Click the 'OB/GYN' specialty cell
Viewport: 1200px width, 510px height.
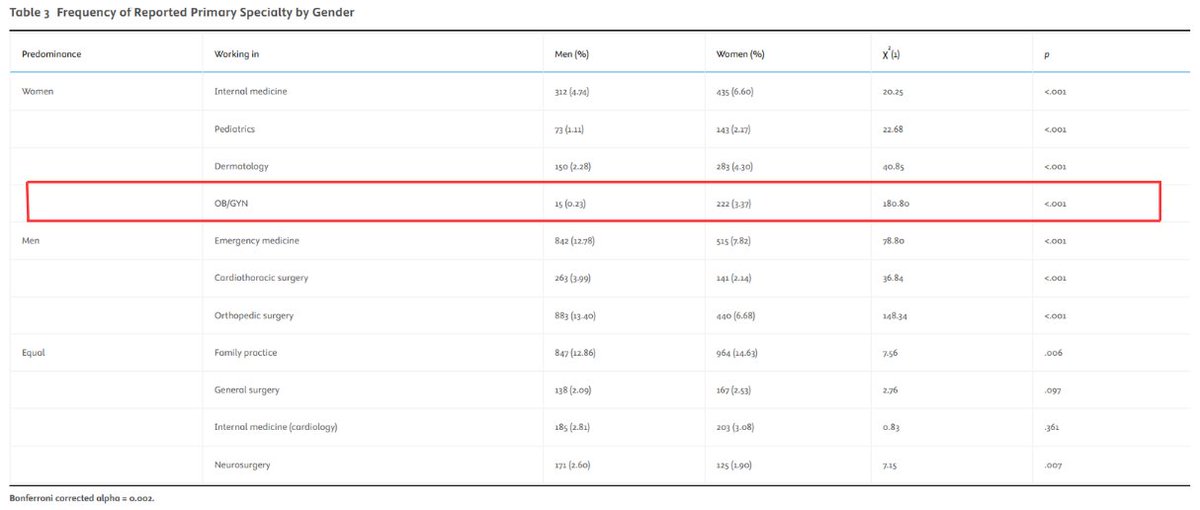click(231, 203)
